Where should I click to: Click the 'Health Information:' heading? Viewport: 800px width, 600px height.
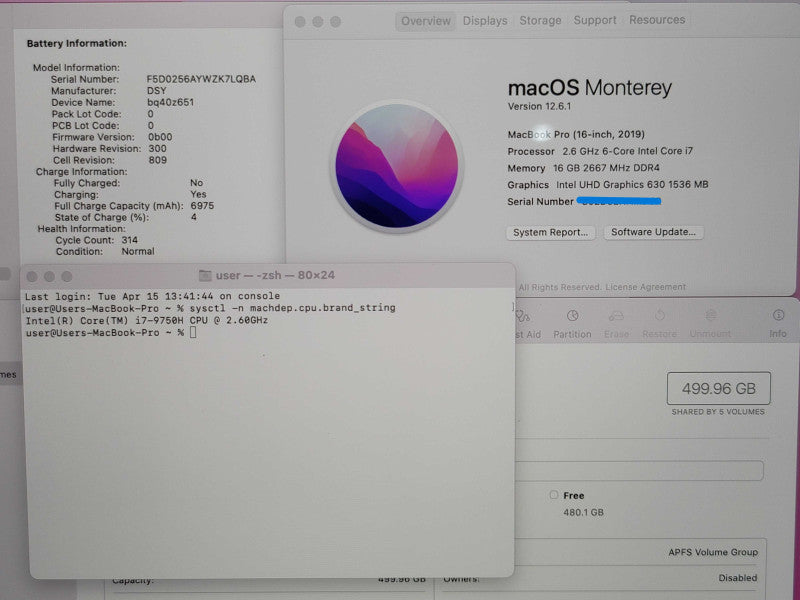(x=81, y=229)
